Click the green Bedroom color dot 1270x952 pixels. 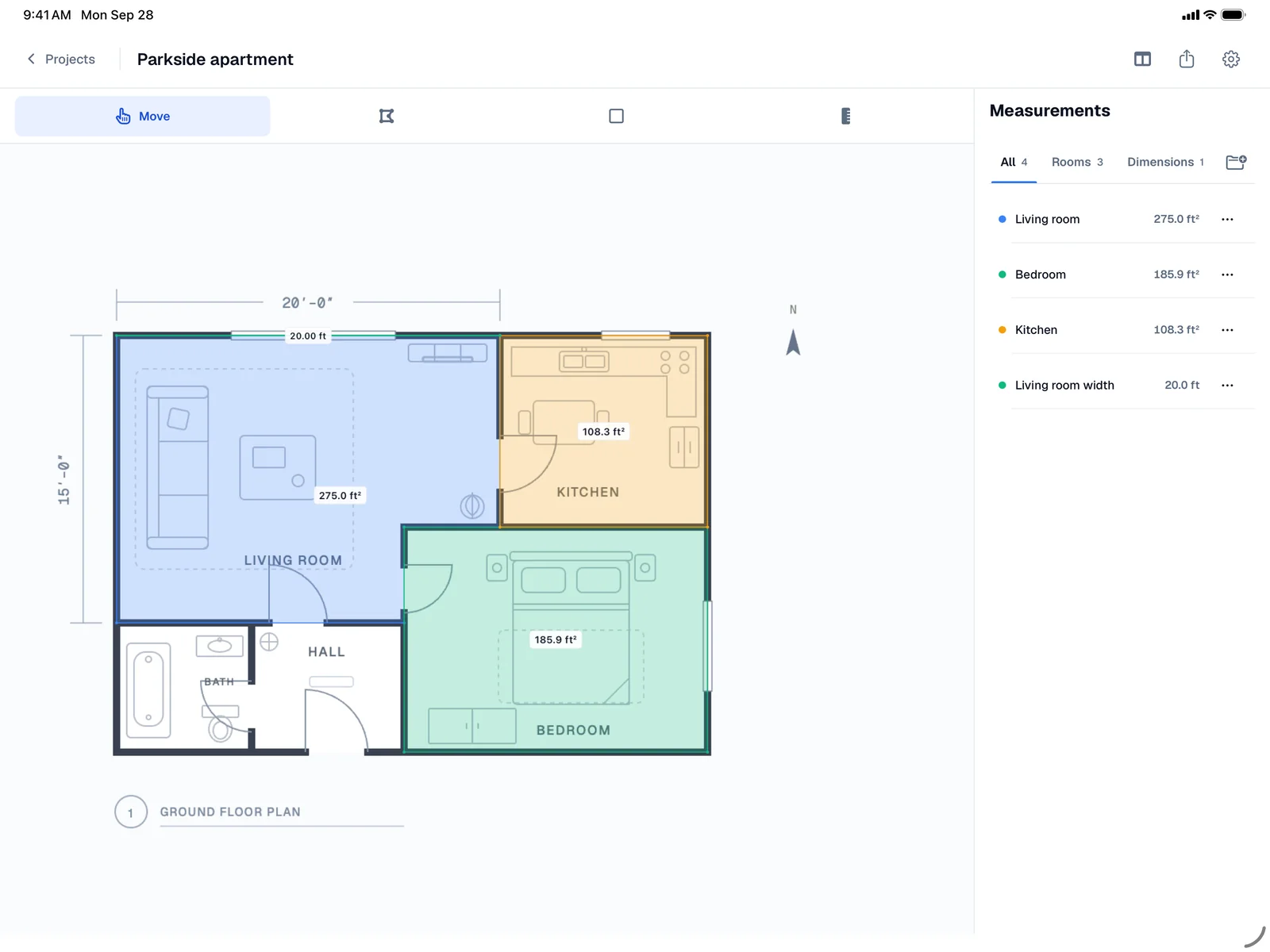1002,274
